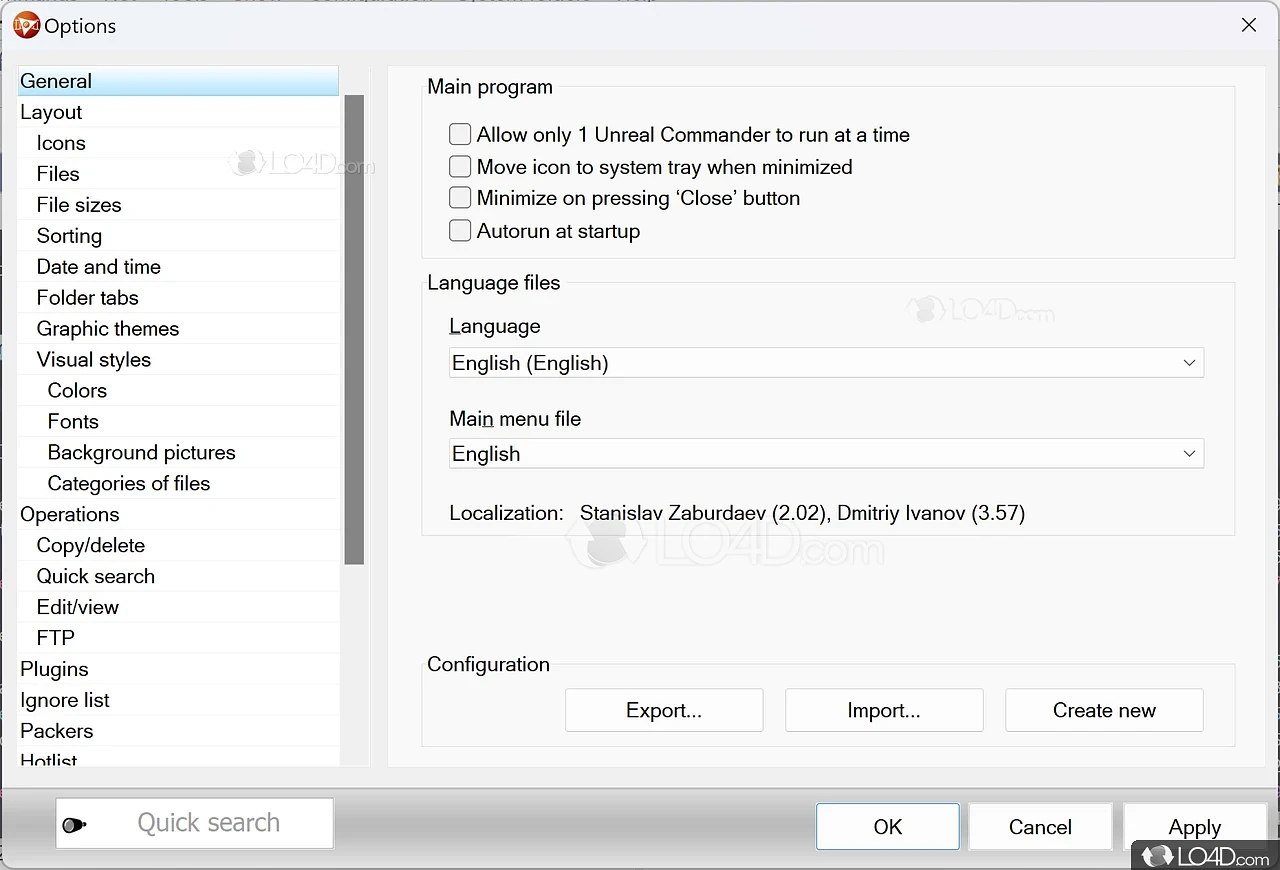Select General in the options tree
The image size is (1280, 870).
point(178,81)
